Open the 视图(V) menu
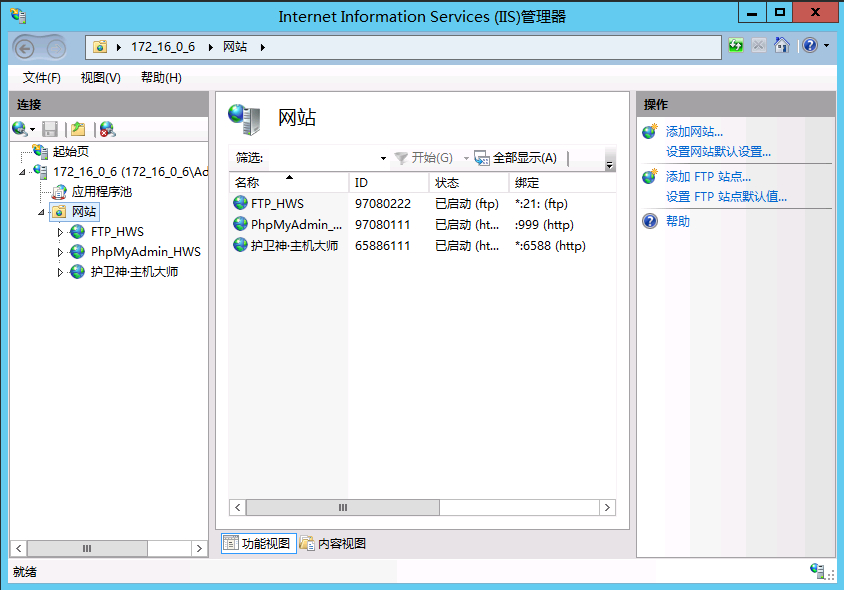 click(x=101, y=78)
